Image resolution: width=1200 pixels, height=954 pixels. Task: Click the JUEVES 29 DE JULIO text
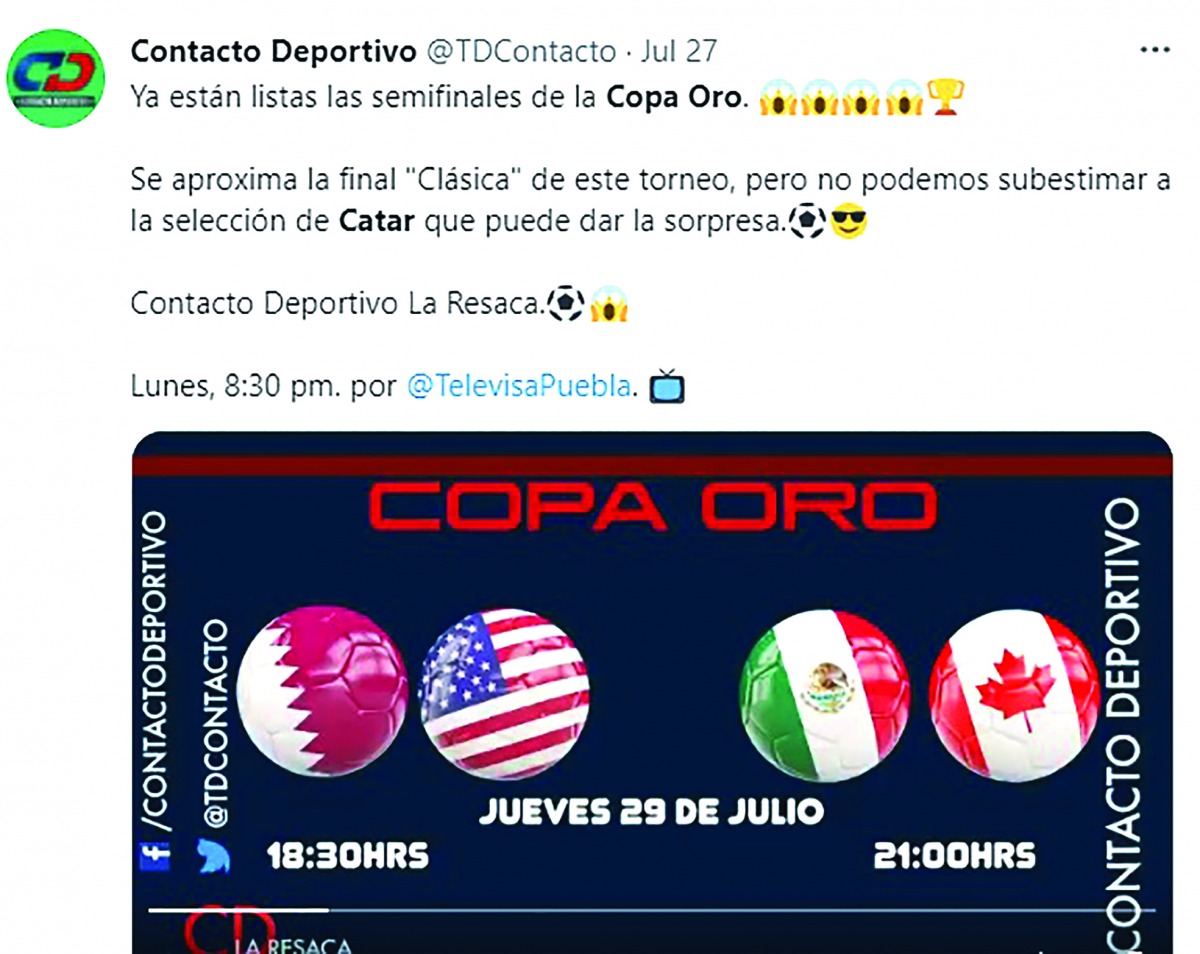pos(651,811)
